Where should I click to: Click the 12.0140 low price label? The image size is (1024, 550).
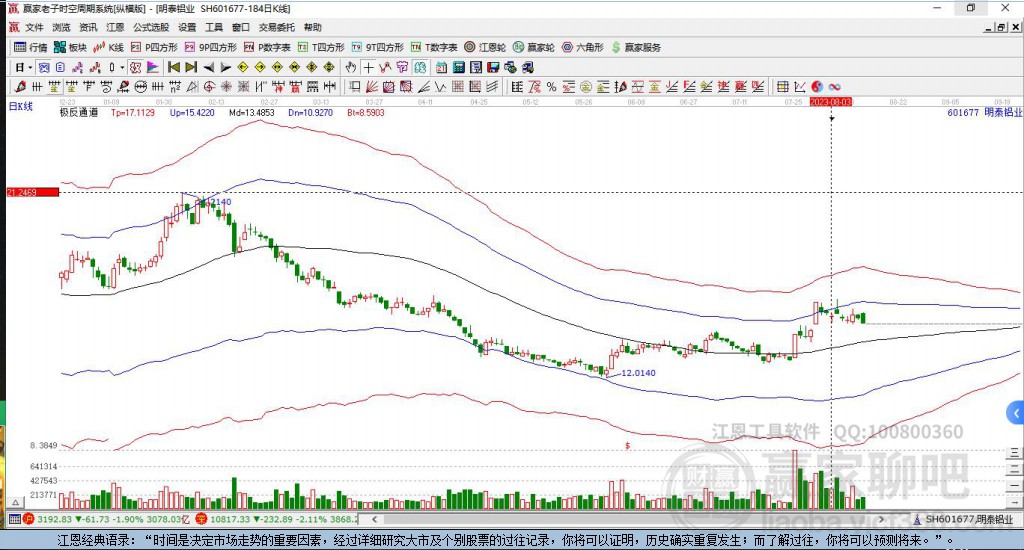[638, 373]
